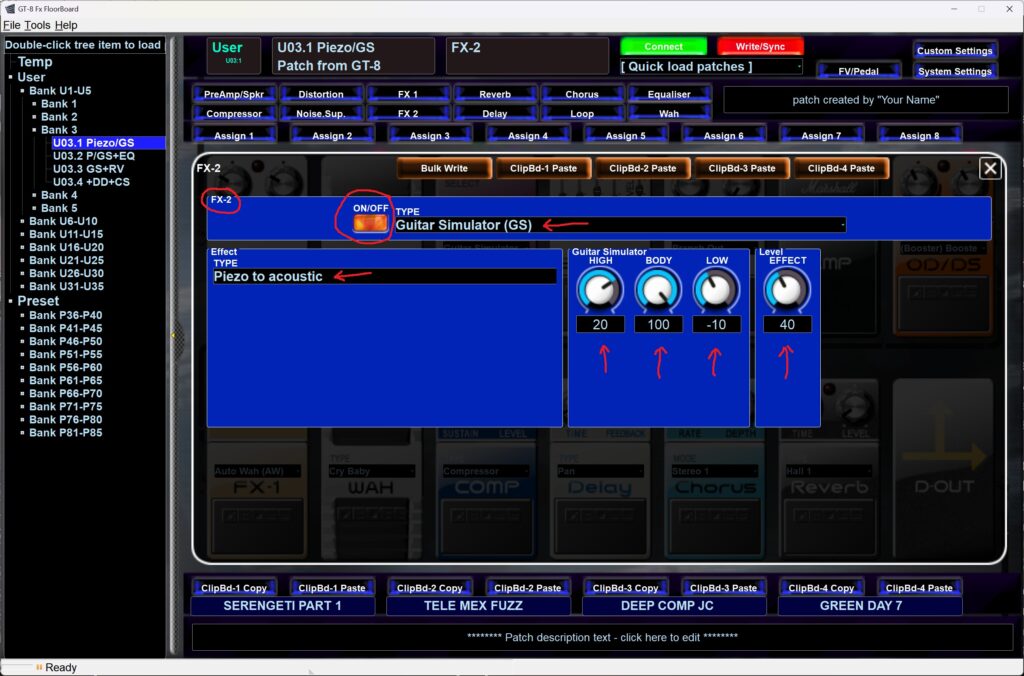Viewport: 1024px width, 676px height.
Task: Click the Assign 4 button
Action: click(527, 136)
